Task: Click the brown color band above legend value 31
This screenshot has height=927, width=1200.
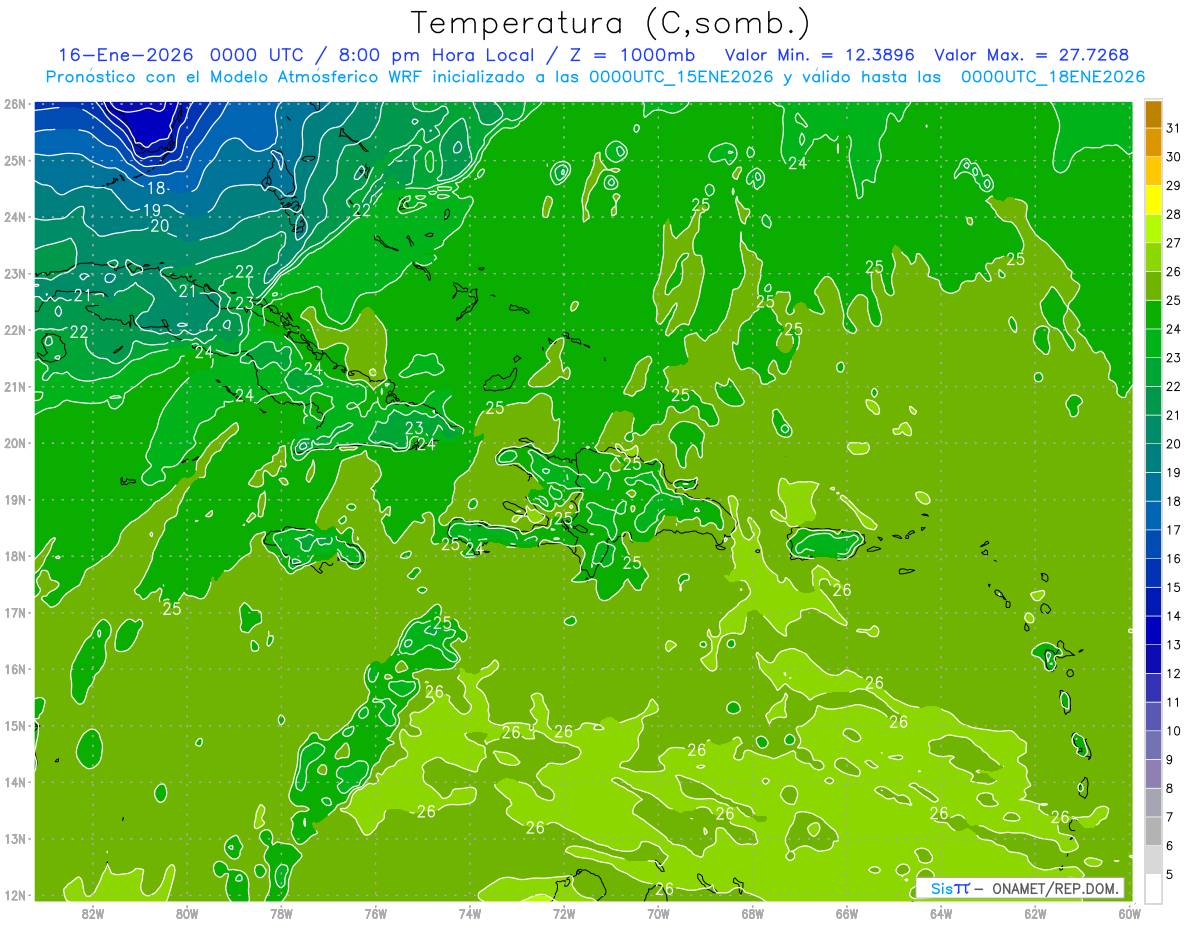Action: pos(1153,114)
